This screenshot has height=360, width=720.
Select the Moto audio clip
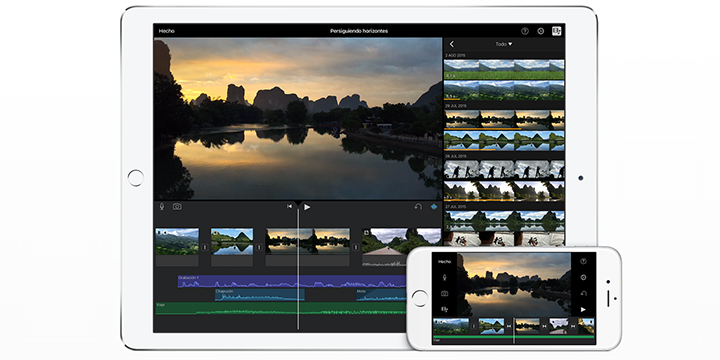click(x=381, y=295)
